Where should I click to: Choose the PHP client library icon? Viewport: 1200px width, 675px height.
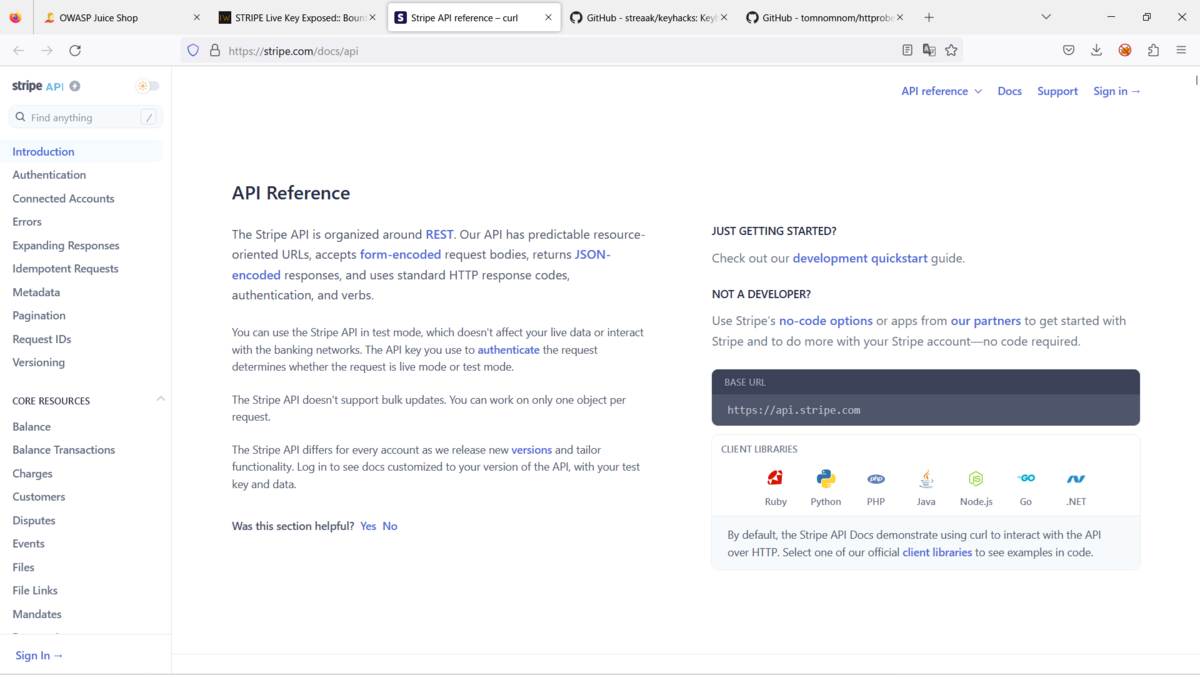pyautogui.click(x=876, y=479)
